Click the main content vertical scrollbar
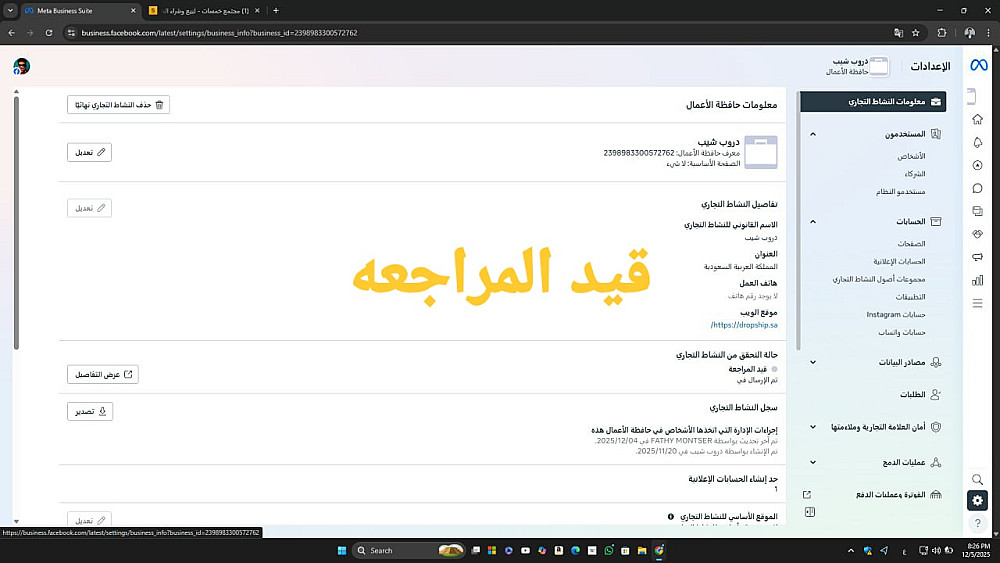 [16, 223]
